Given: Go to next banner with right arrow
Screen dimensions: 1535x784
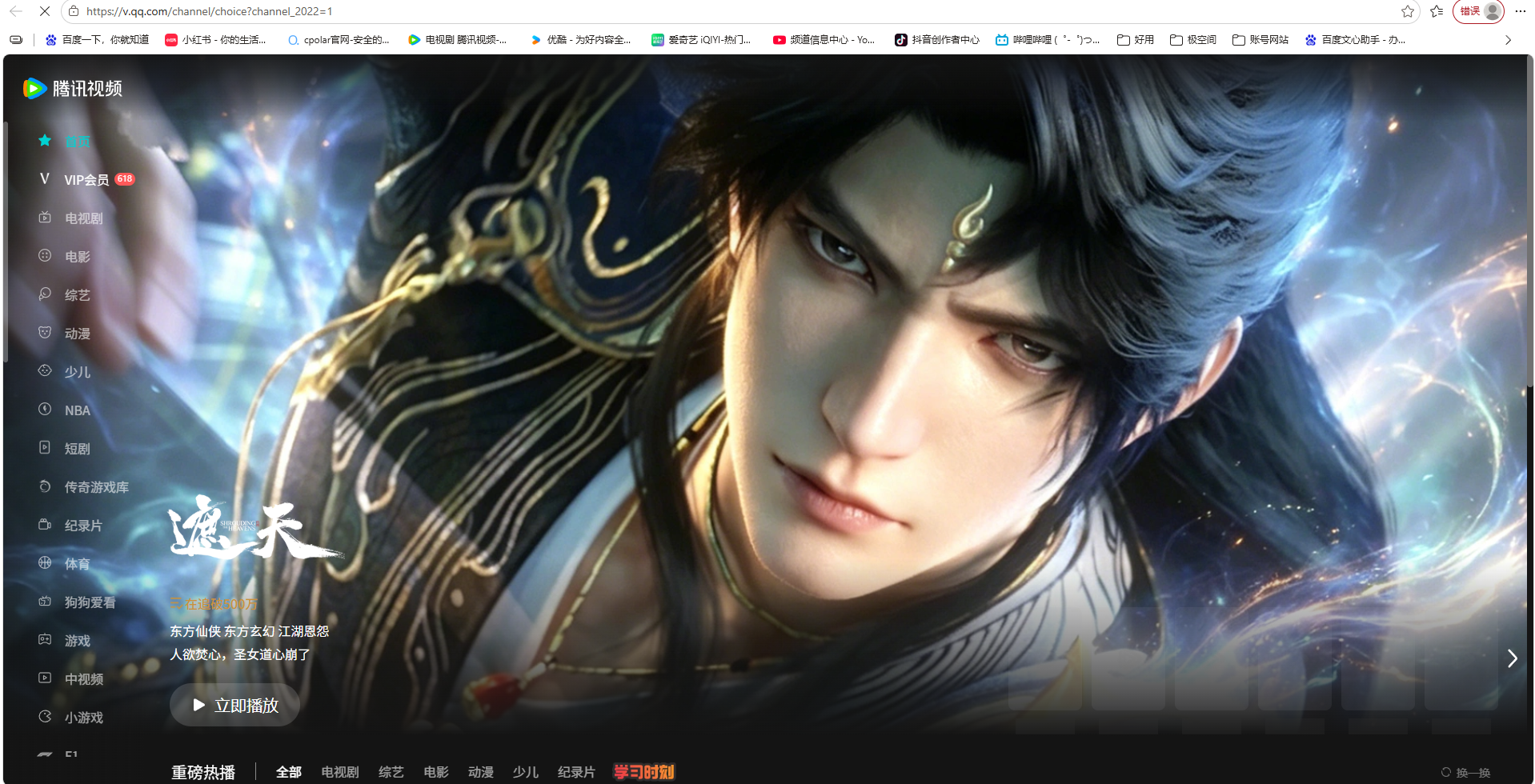Looking at the screenshot, I should 1512,658.
